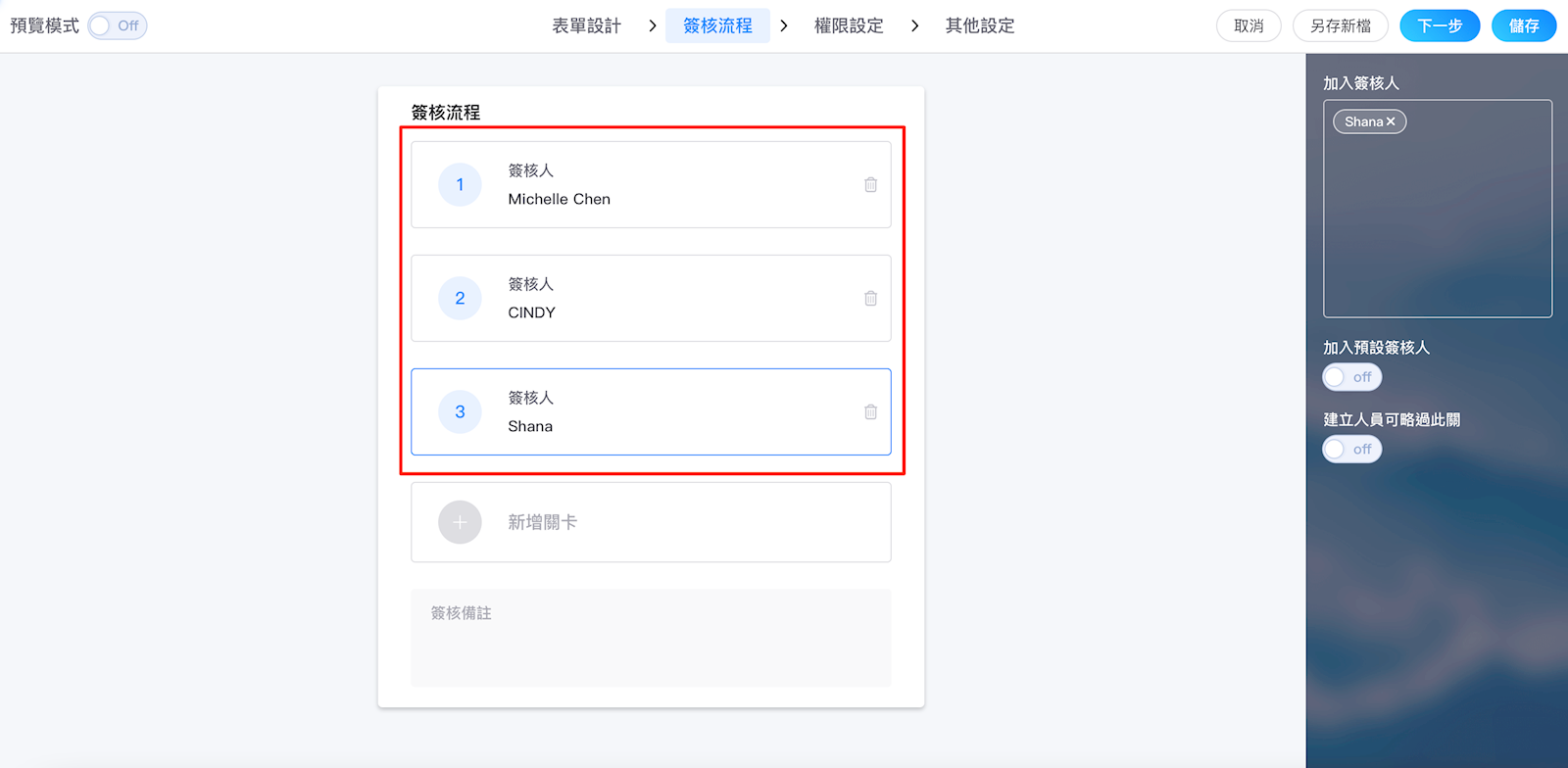Open the 權限設定 tab
Image resolution: width=1568 pixels, height=768 pixels.
pyautogui.click(x=849, y=25)
